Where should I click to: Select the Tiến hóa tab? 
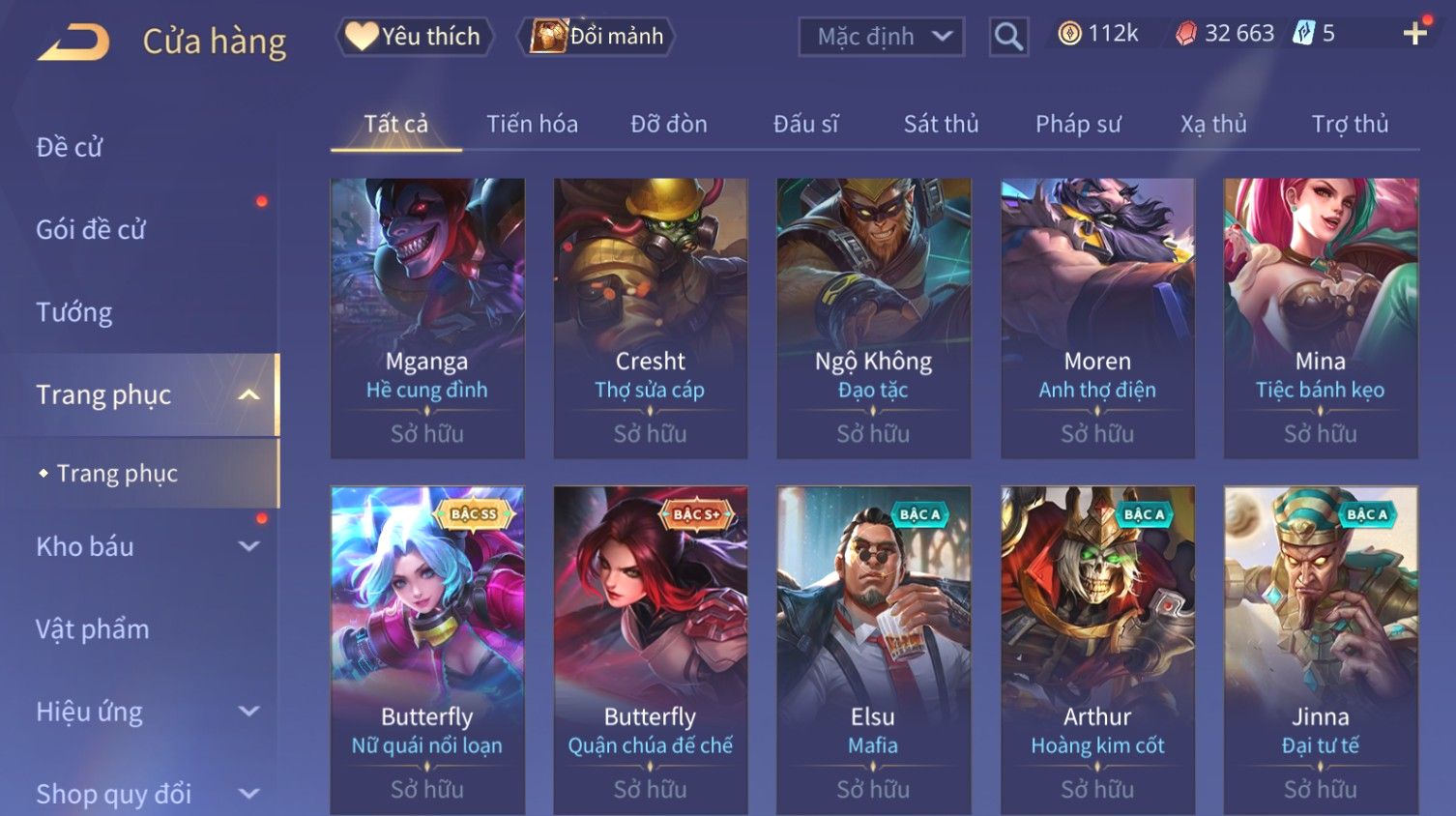tap(532, 124)
